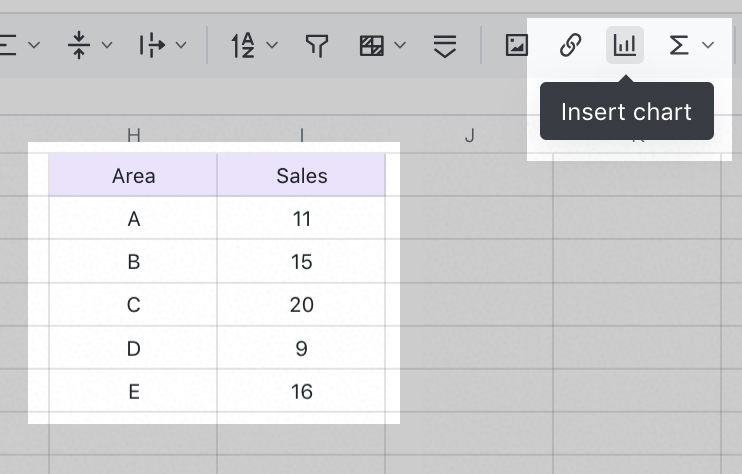Image resolution: width=742 pixels, height=474 pixels.
Task: Open the text overflow dropdown arrow
Action: [x=181, y=45]
